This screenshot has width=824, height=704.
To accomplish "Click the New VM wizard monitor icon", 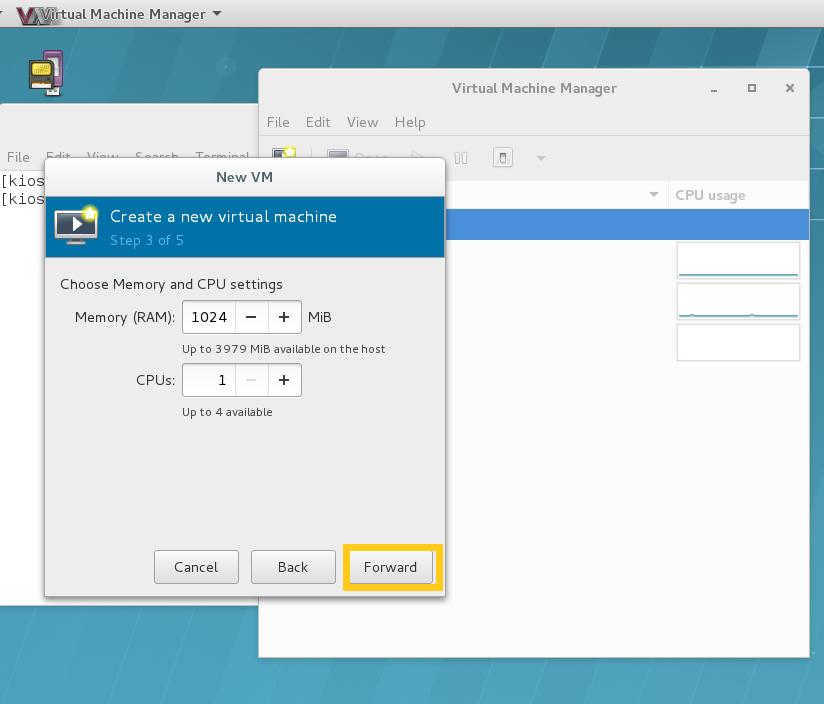I will [x=77, y=226].
